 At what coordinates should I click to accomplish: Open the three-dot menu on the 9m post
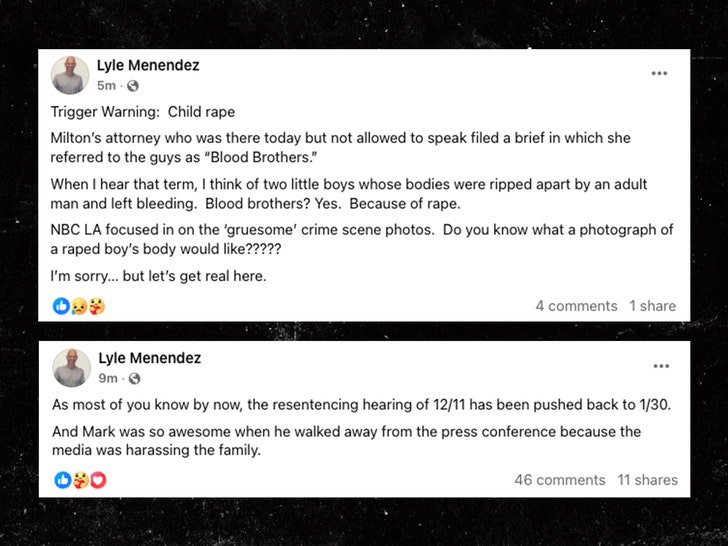pos(661,366)
